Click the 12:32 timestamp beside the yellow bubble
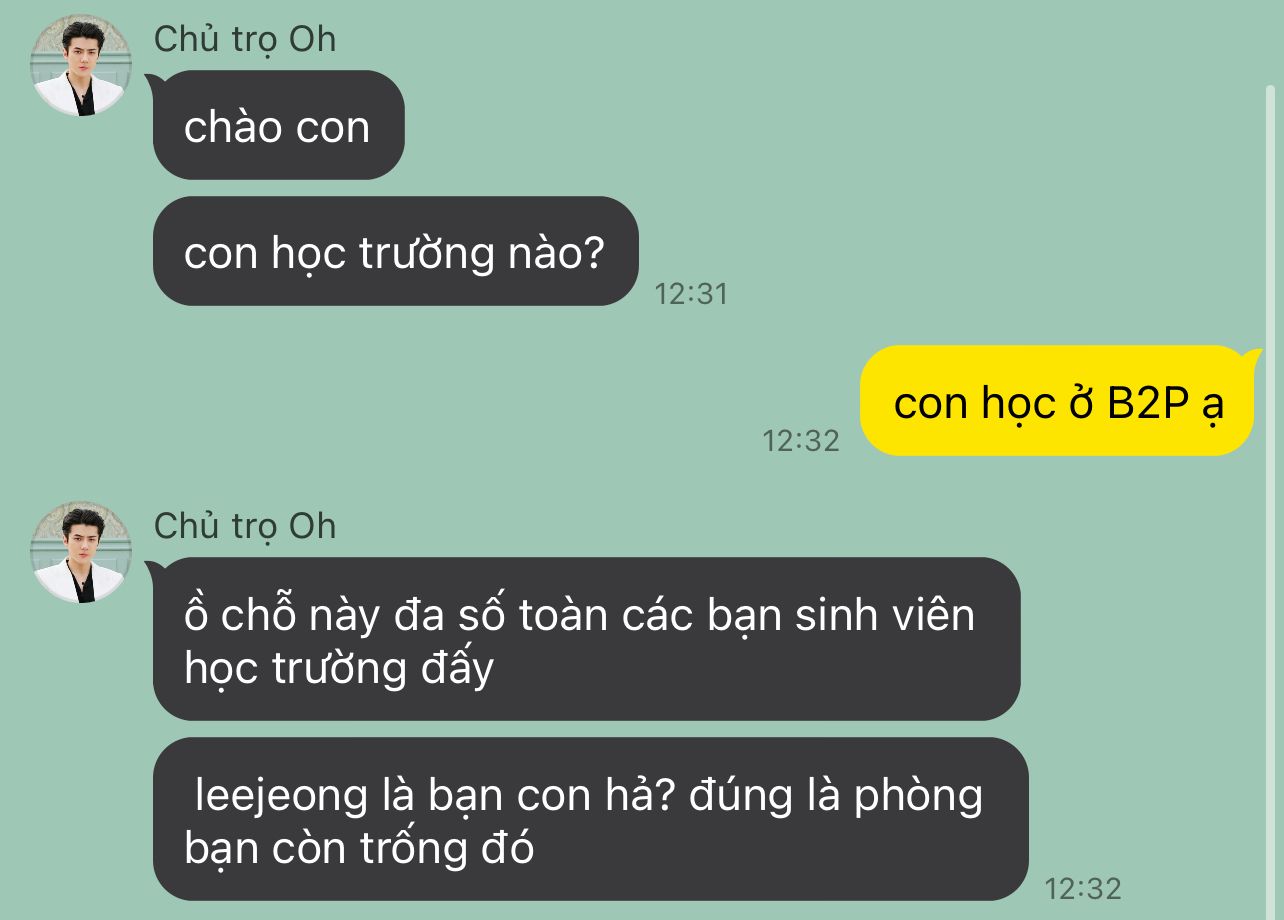 coord(801,441)
